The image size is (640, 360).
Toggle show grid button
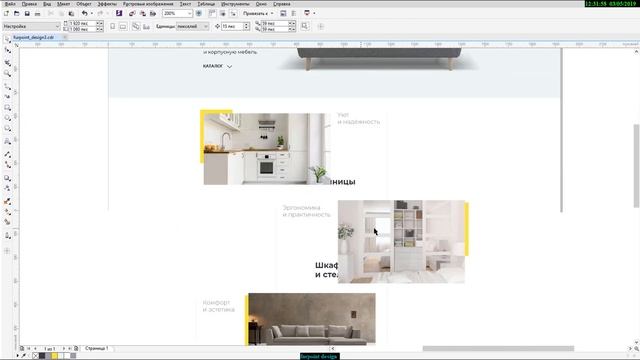(x=223, y=13)
